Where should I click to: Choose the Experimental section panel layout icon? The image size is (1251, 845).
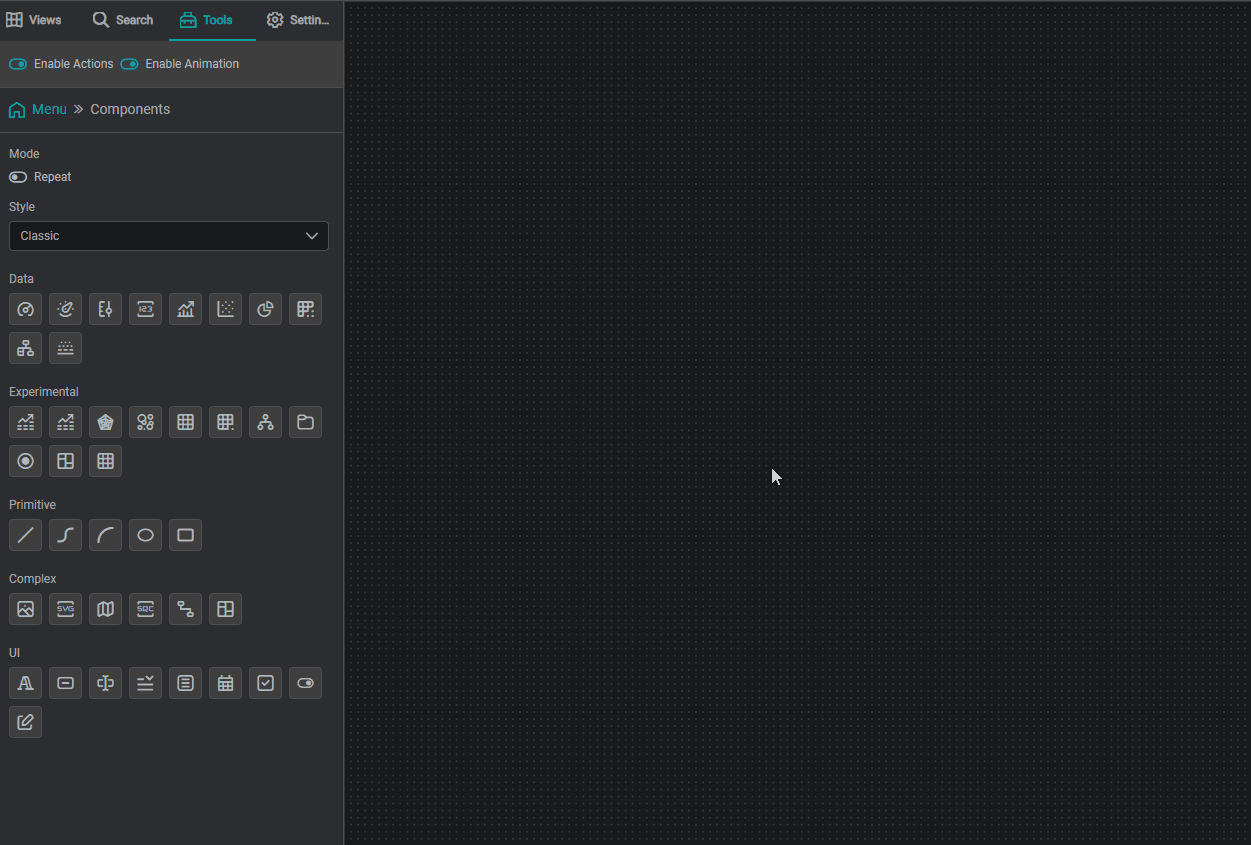coord(66,461)
